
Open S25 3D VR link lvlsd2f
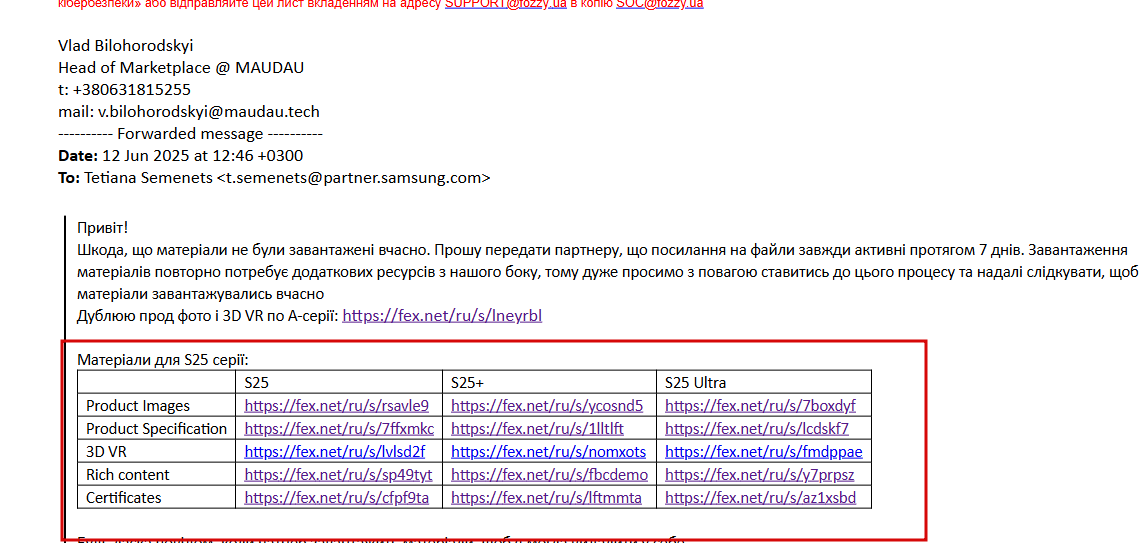point(335,452)
